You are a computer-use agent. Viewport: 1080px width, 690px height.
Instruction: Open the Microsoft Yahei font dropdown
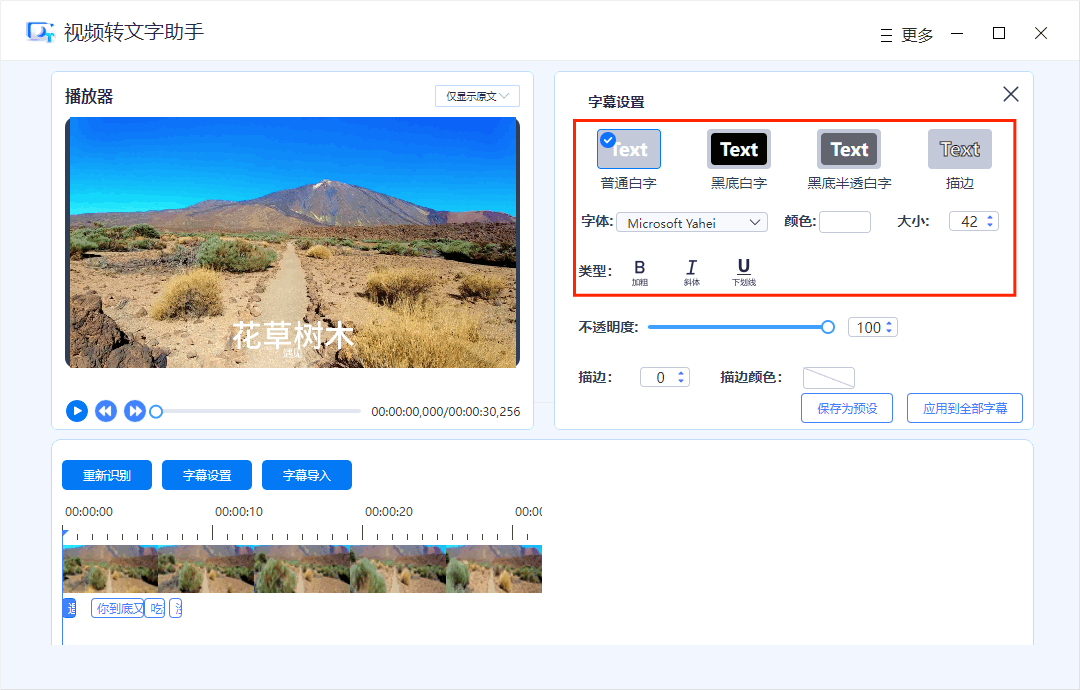tap(692, 222)
